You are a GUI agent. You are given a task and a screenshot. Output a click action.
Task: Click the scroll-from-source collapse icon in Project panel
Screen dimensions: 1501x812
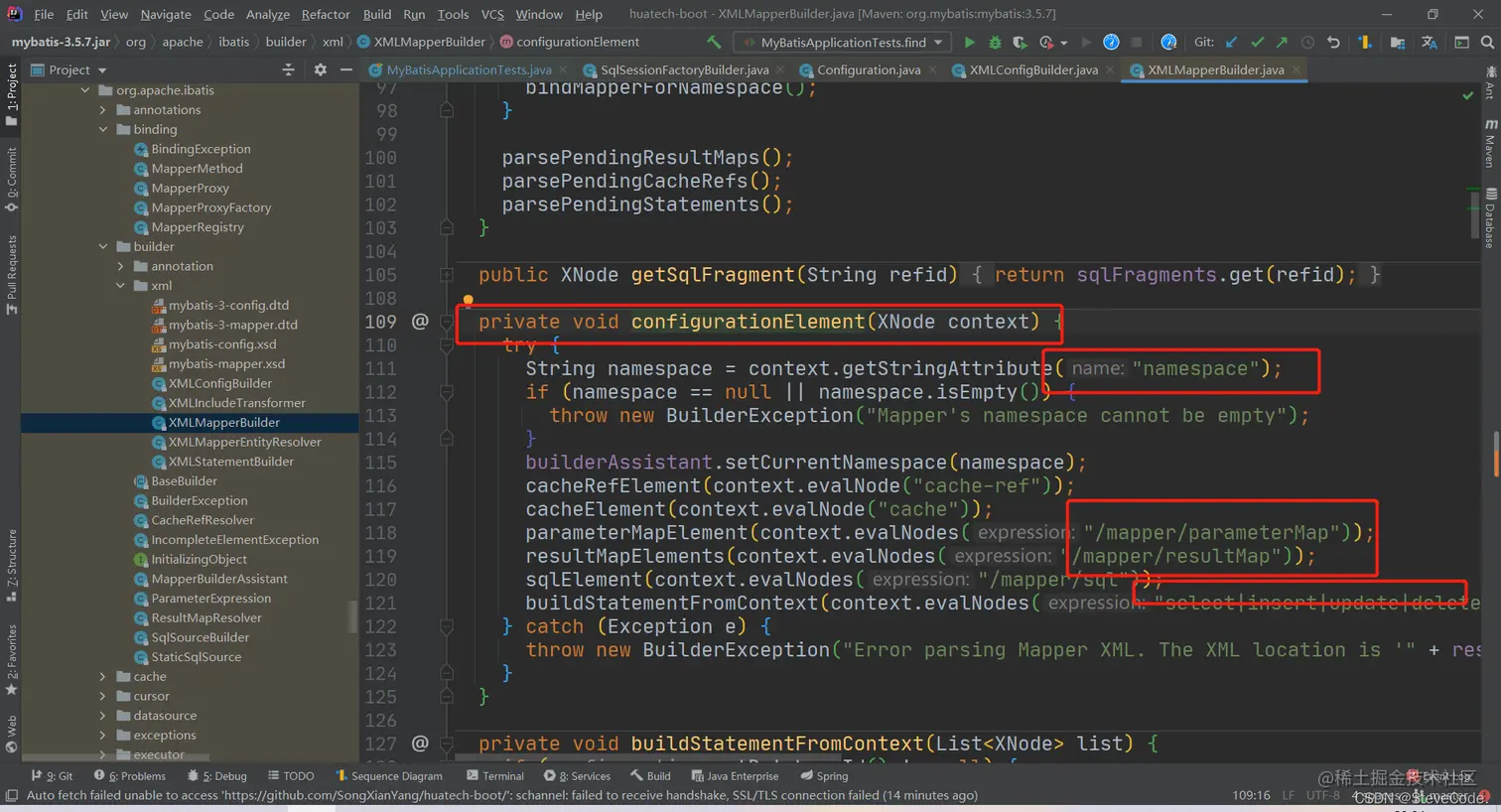(x=288, y=69)
